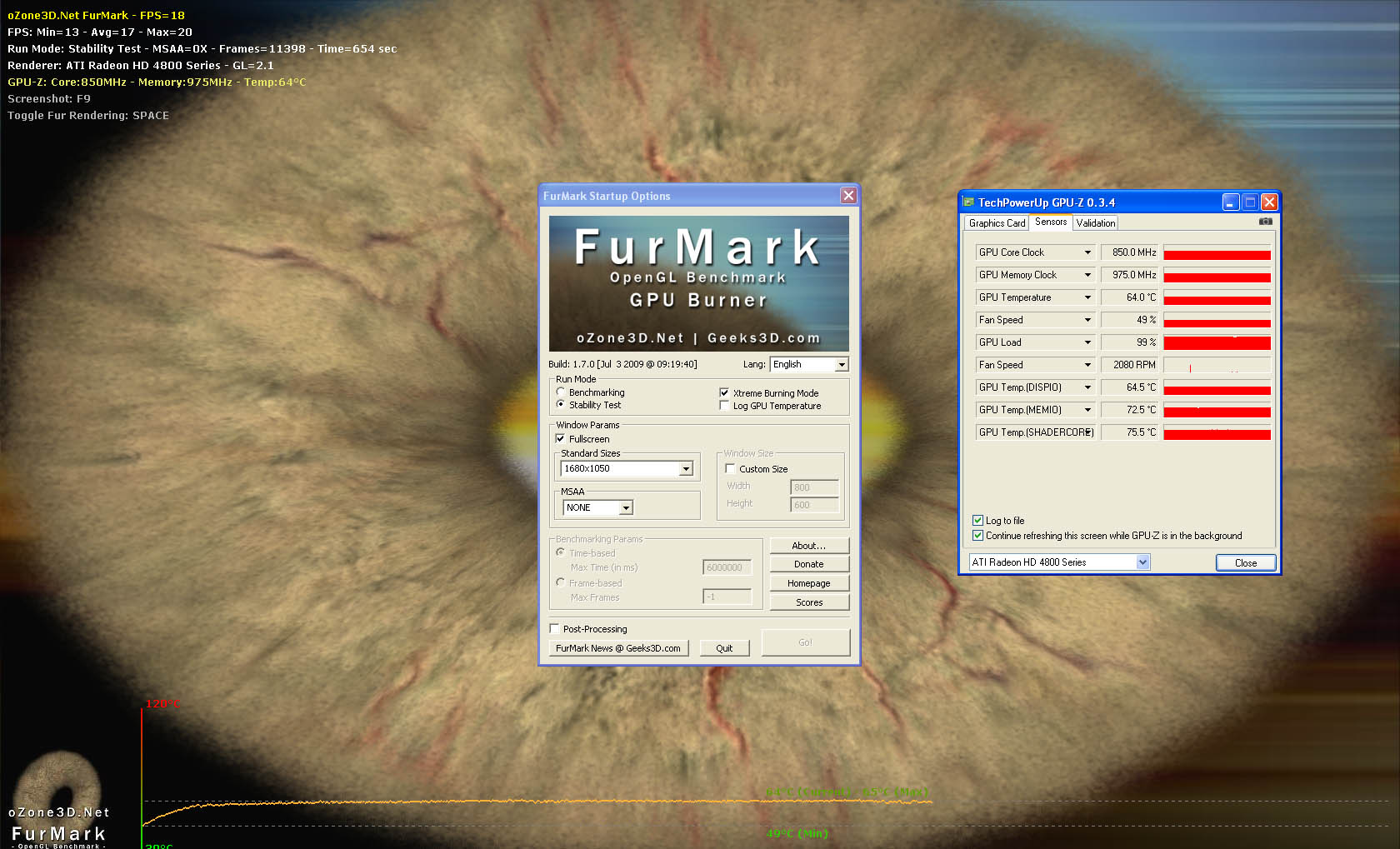Click the Donate button
This screenshot has width=1400, height=849.
(809, 564)
